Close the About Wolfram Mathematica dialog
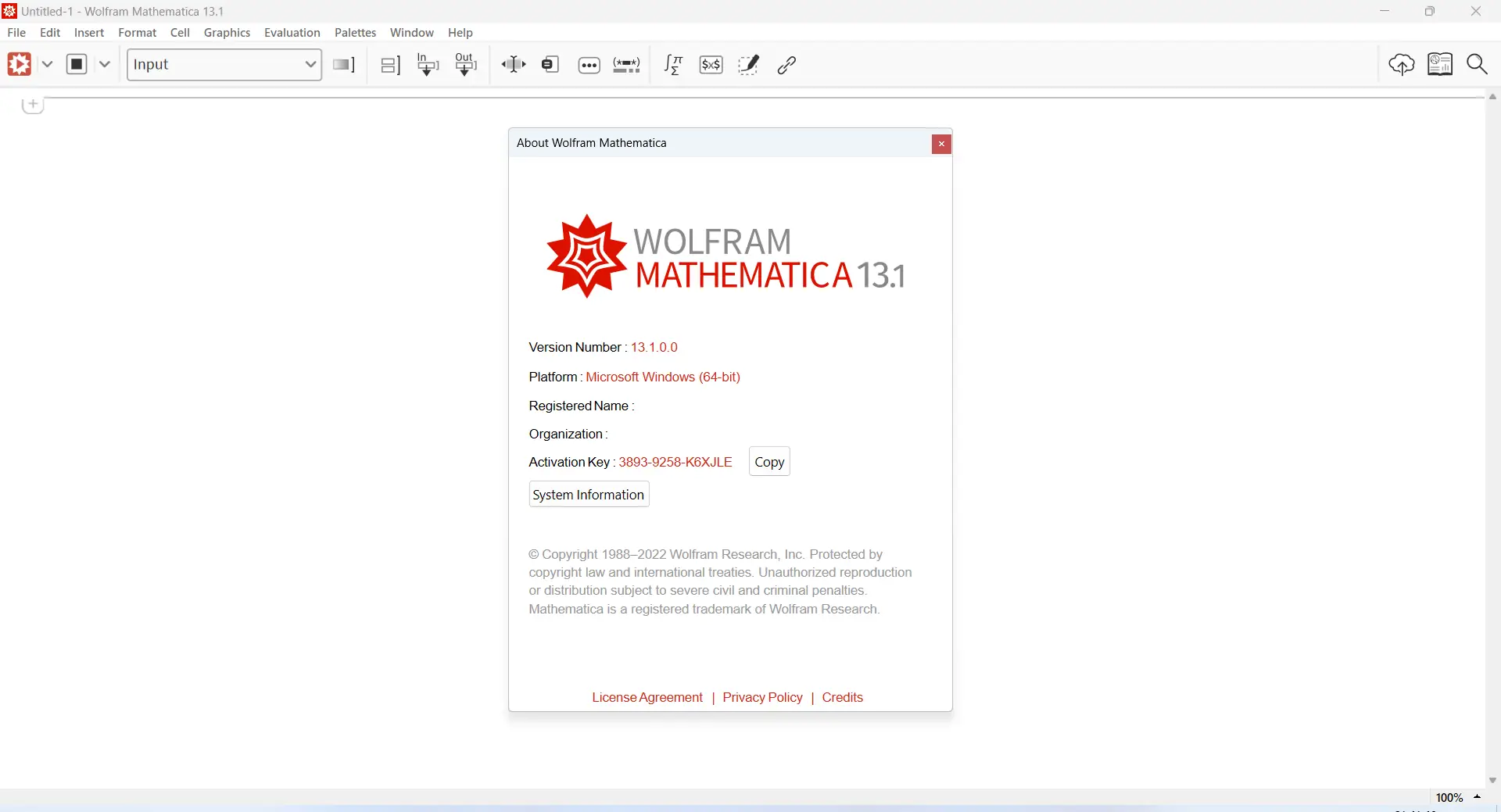Image resolution: width=1501 pixels, height=812 pixels. pyautogui.click(x=941, y=145)
